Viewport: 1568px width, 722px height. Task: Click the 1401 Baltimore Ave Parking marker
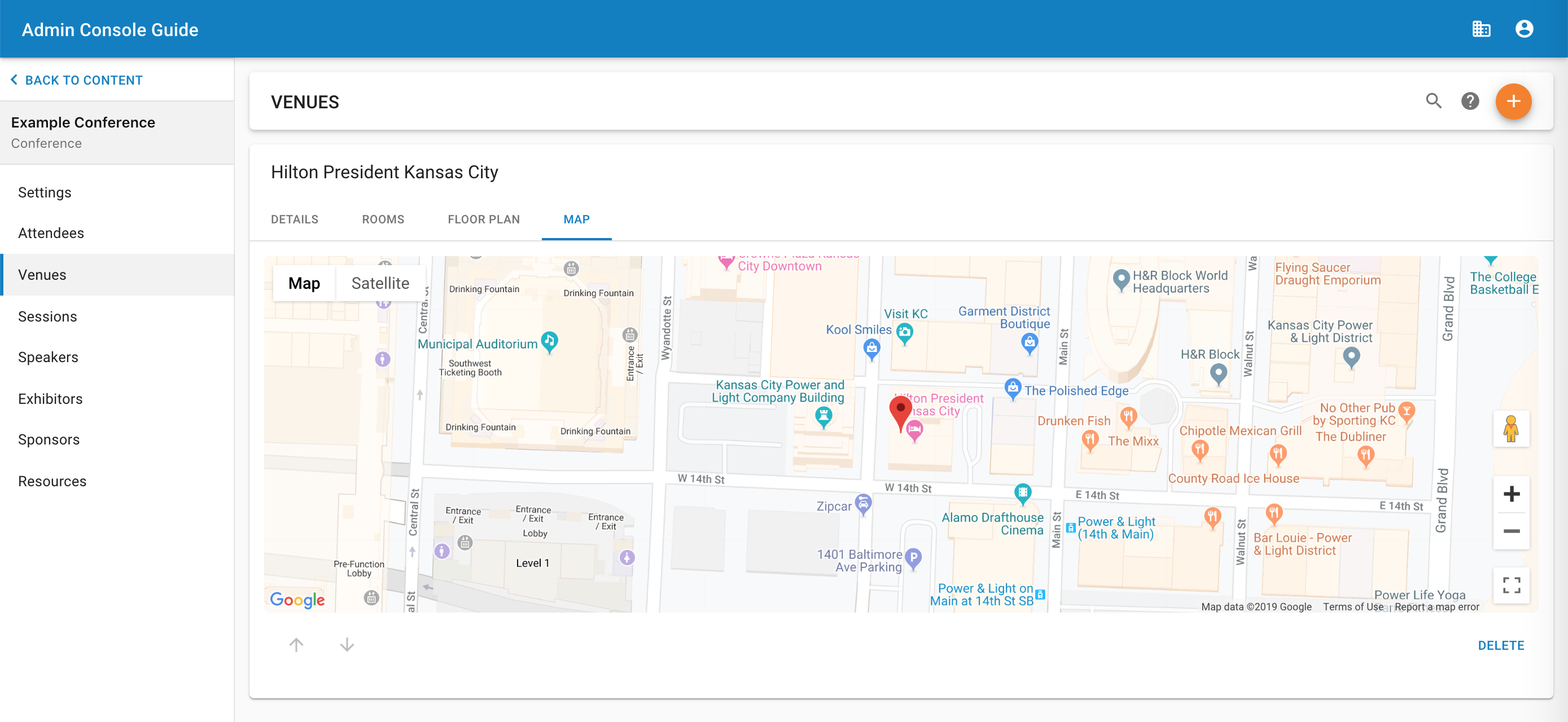(913, 559)
